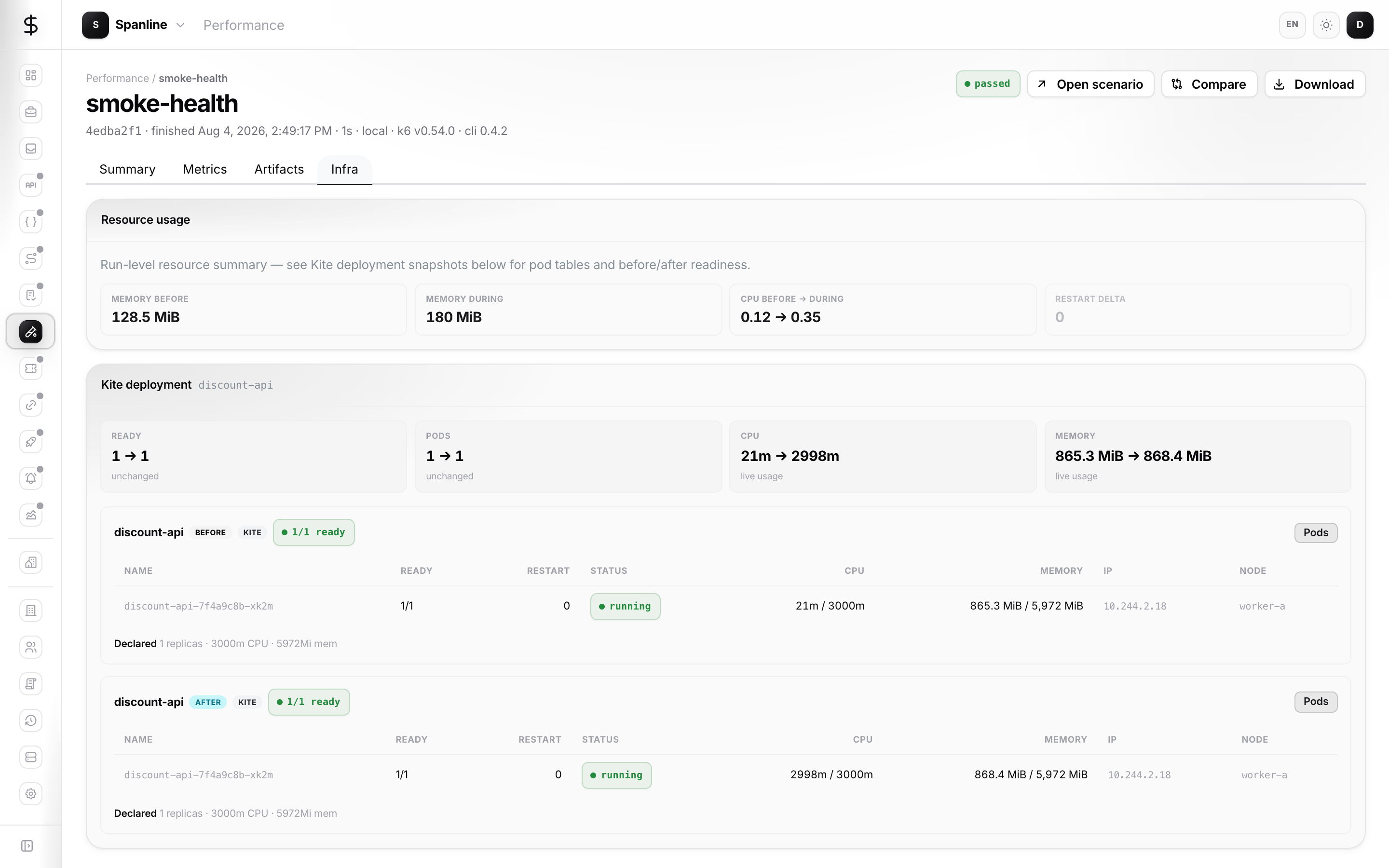This screenshot has width=1389, height=868.
Task: Open the settings gear icon
Action: click(31, 794)
